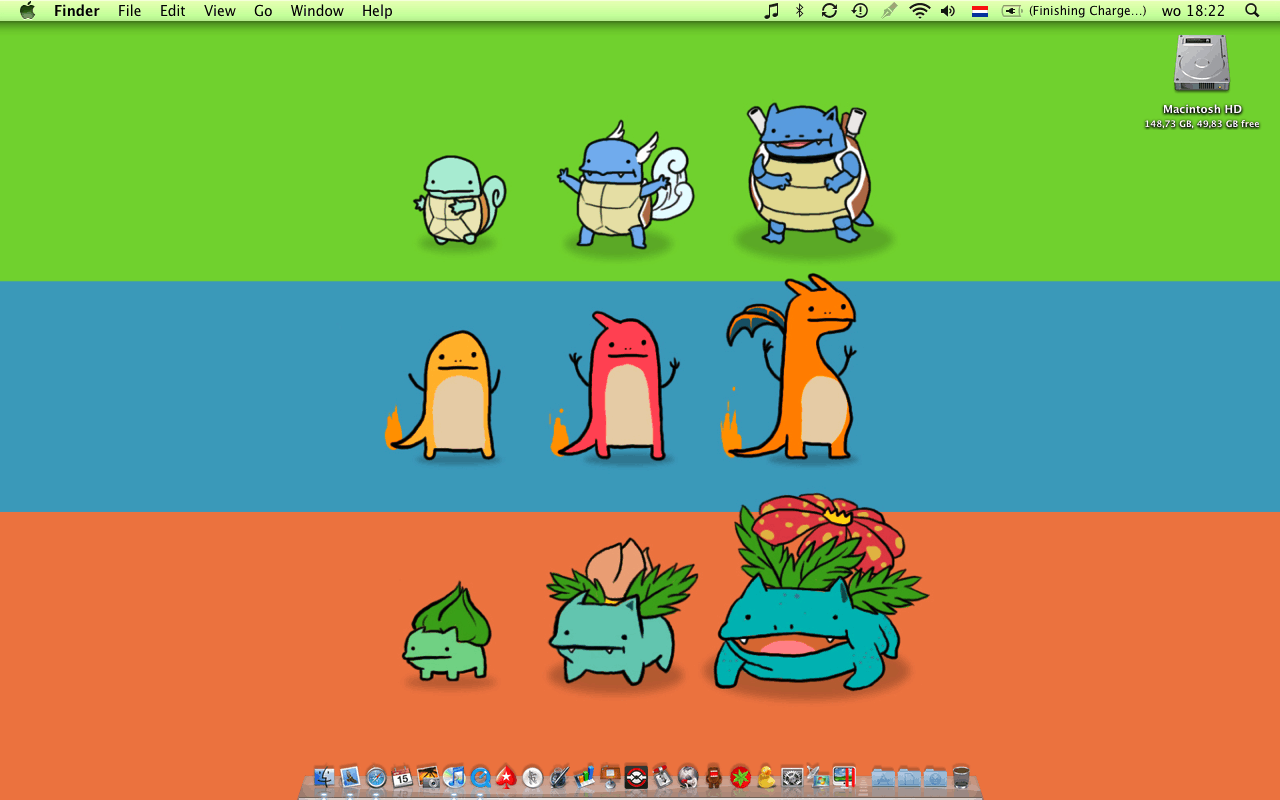Open the Documents folder stack
This screenshot has width=1280, height=800.
[909, 776]
